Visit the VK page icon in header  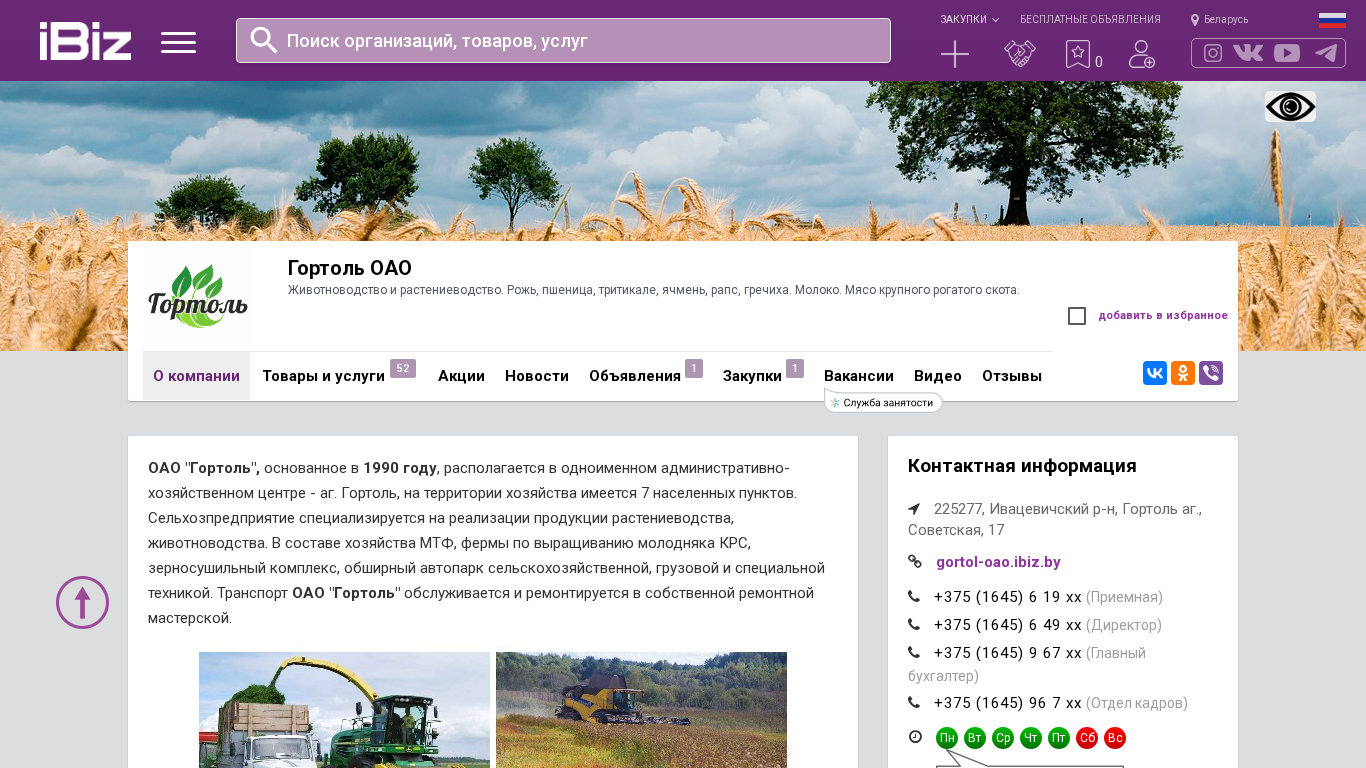1248,53
